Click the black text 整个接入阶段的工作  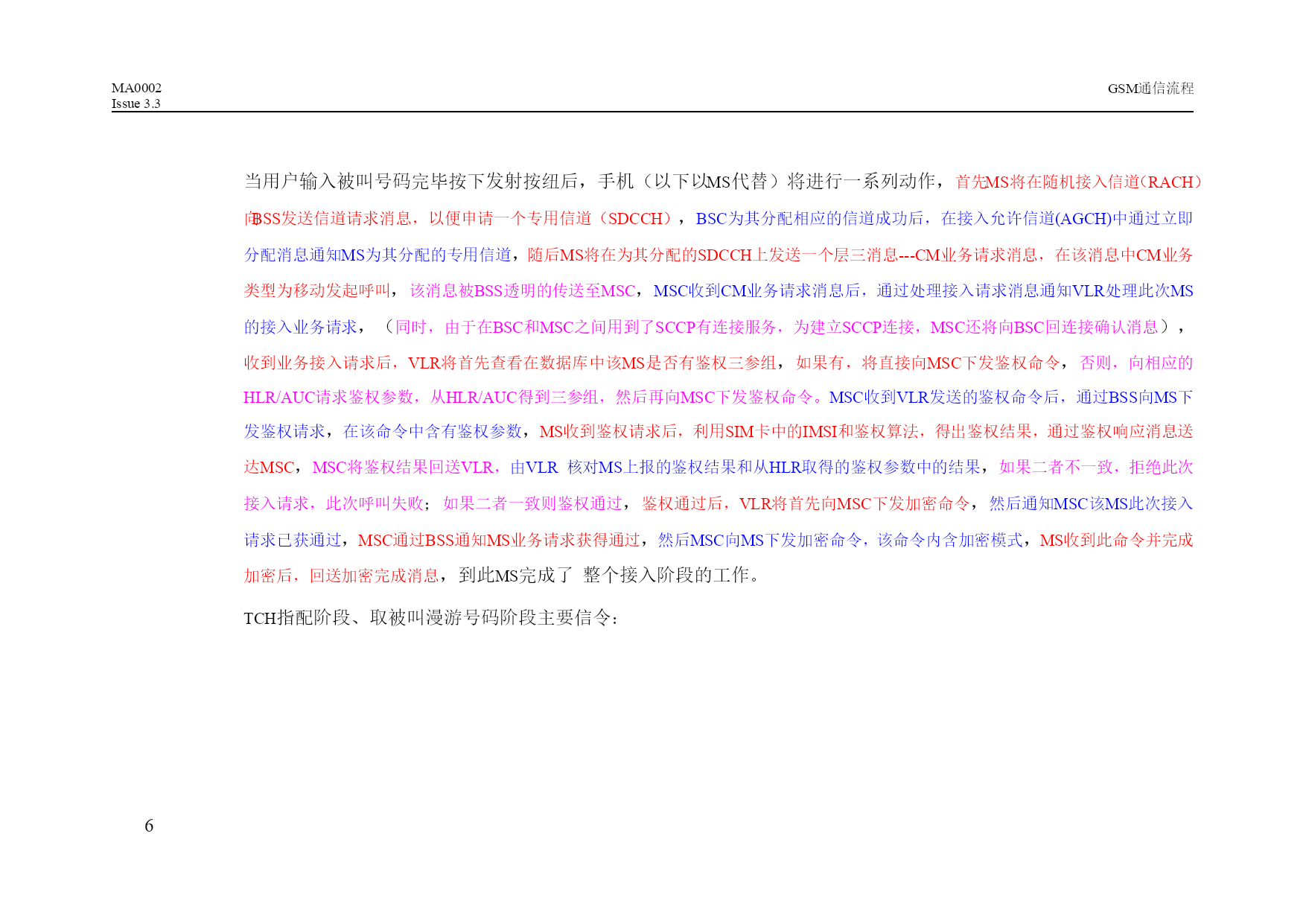coord(666,575)
